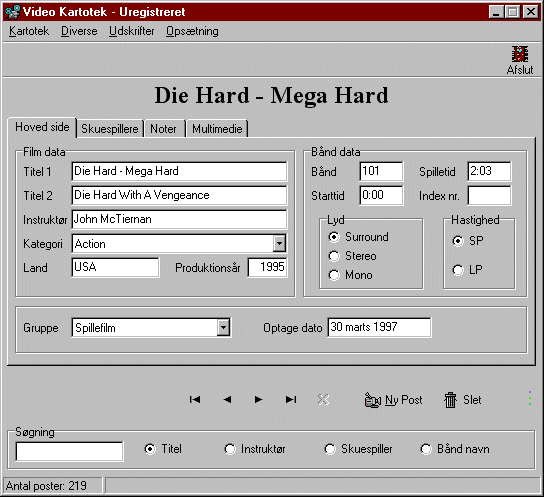Click the Optage dato field
The image size is (544, 497).
pyautogui.click(x=380, y=327)
